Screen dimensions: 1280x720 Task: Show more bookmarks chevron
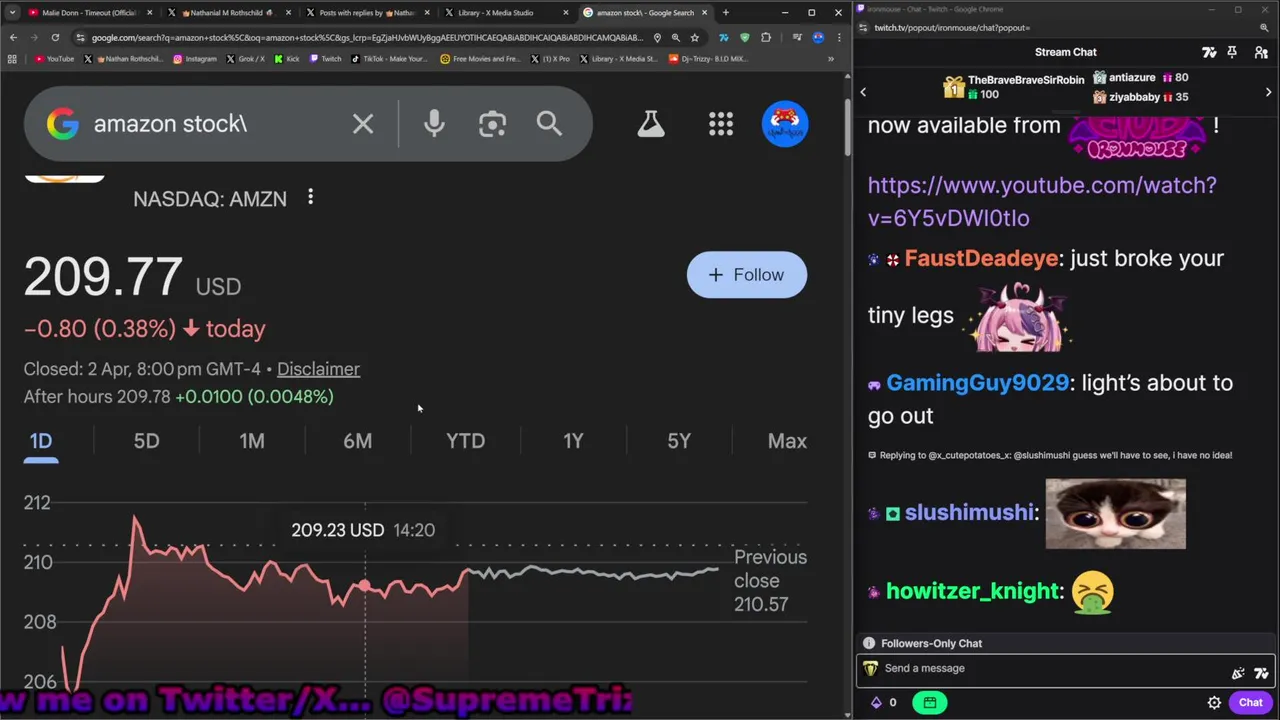point(830,59)
